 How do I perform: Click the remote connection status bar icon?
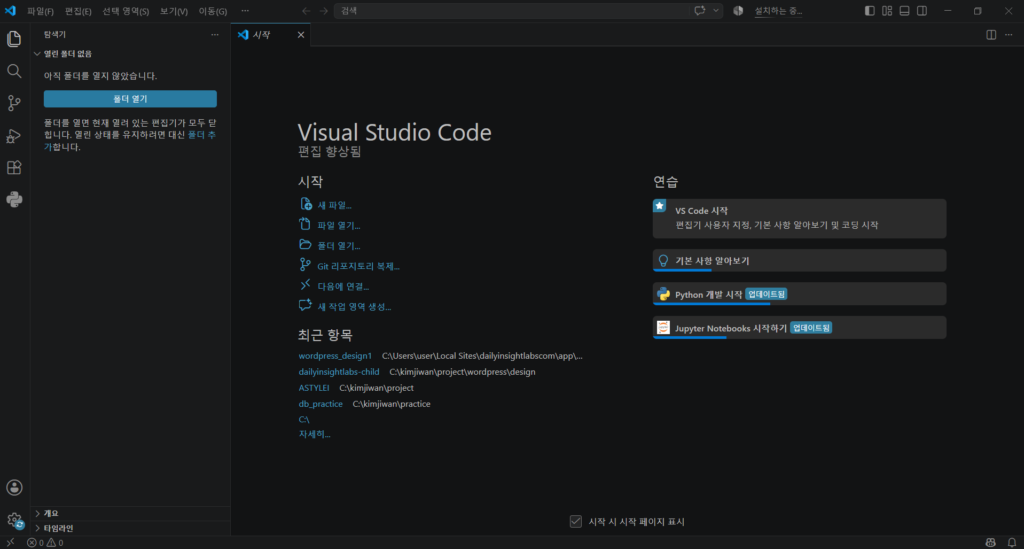pos(10,542)
